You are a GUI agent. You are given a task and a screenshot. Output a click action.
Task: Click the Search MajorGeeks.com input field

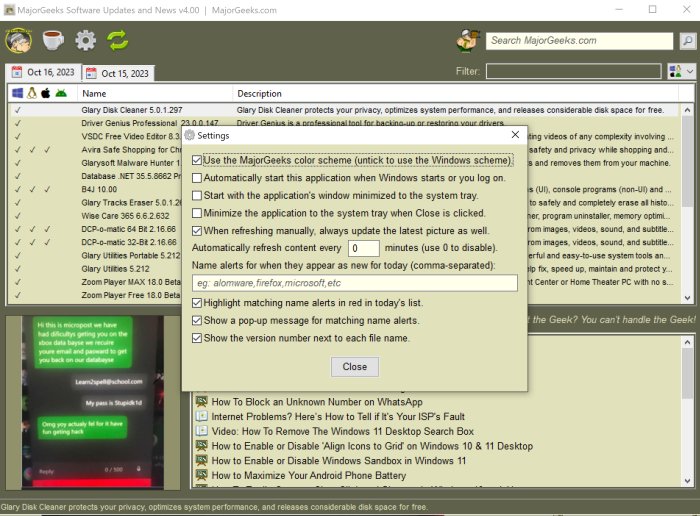(x=579, y=41)
